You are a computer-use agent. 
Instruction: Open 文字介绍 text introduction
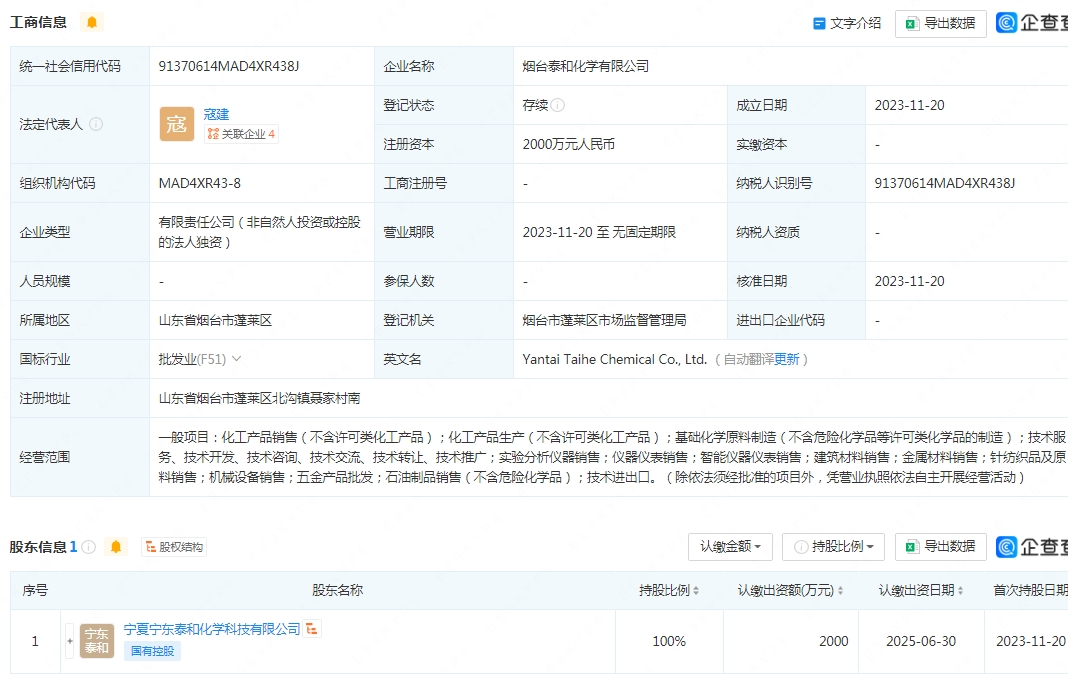[847, 23]
